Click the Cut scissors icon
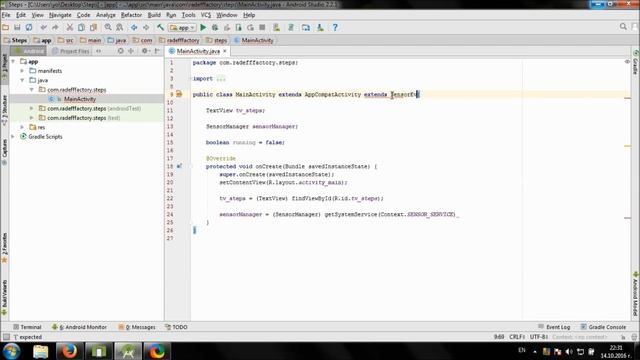Viewport: 640px width, 360px height. click(x=70, y=27)
